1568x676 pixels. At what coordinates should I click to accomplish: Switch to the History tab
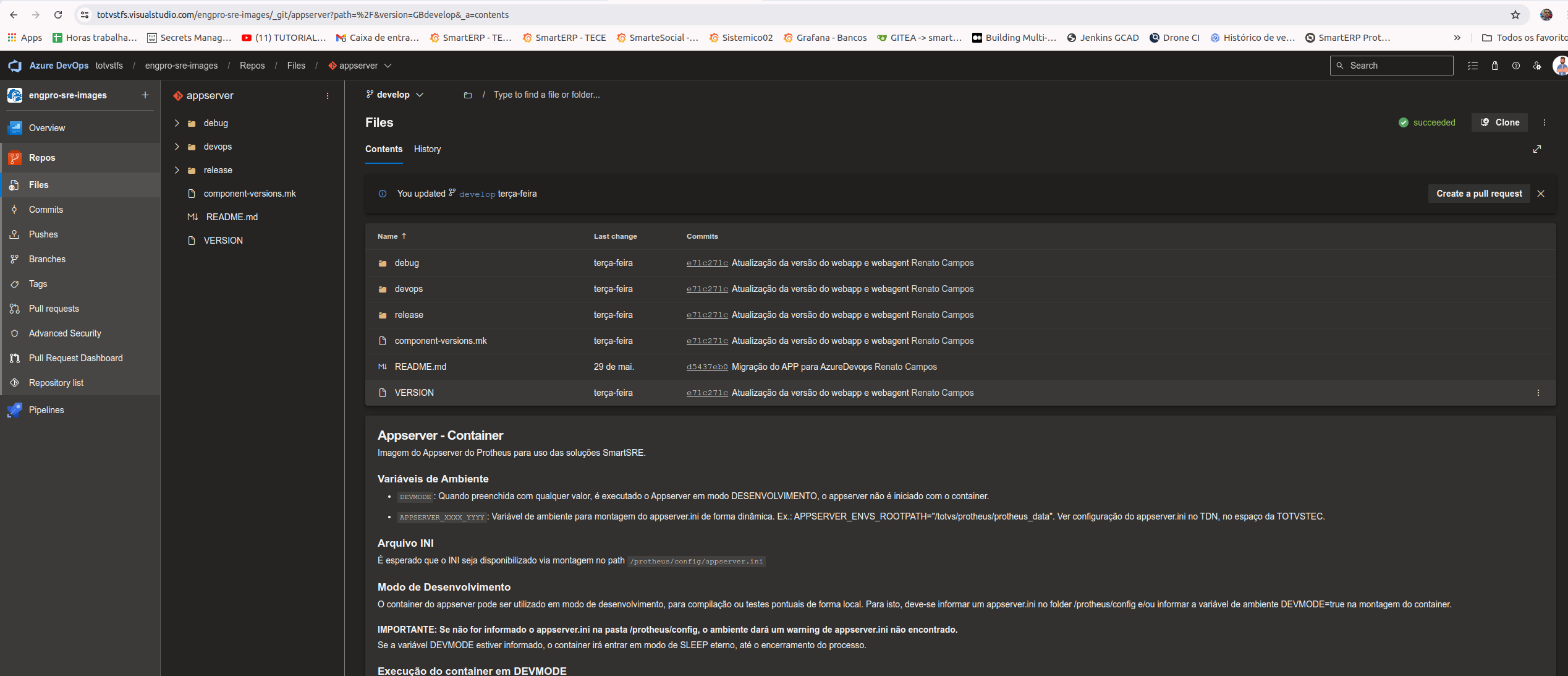427,149
